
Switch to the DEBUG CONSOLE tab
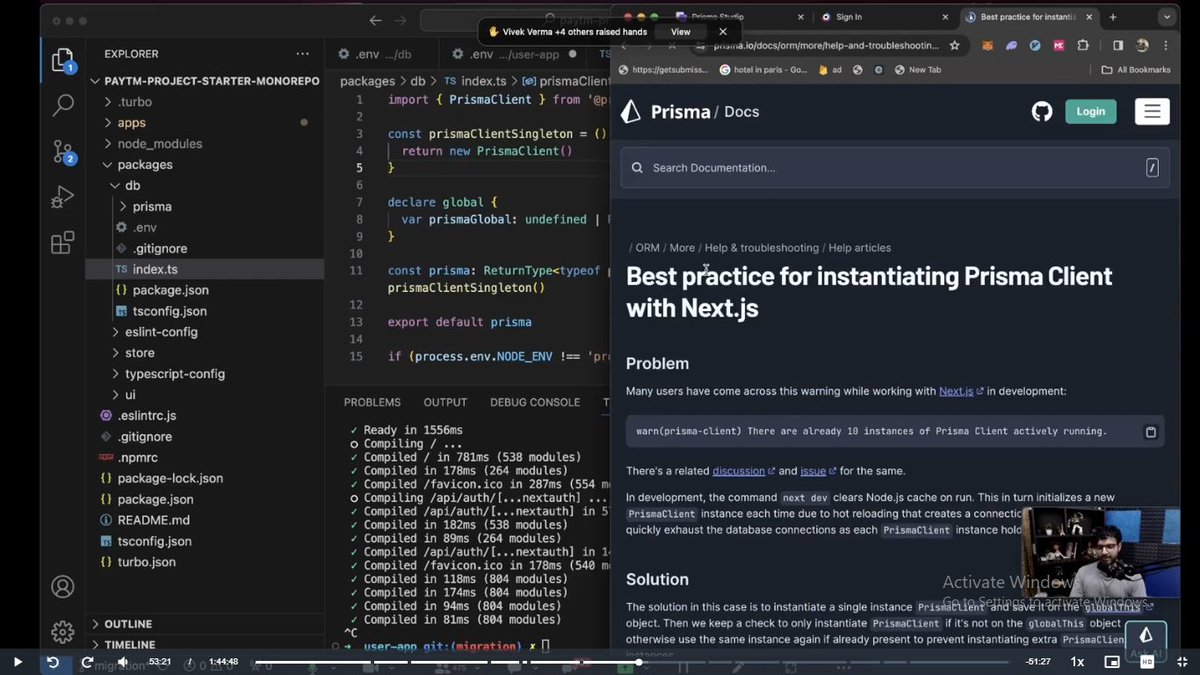coord(535,402)
